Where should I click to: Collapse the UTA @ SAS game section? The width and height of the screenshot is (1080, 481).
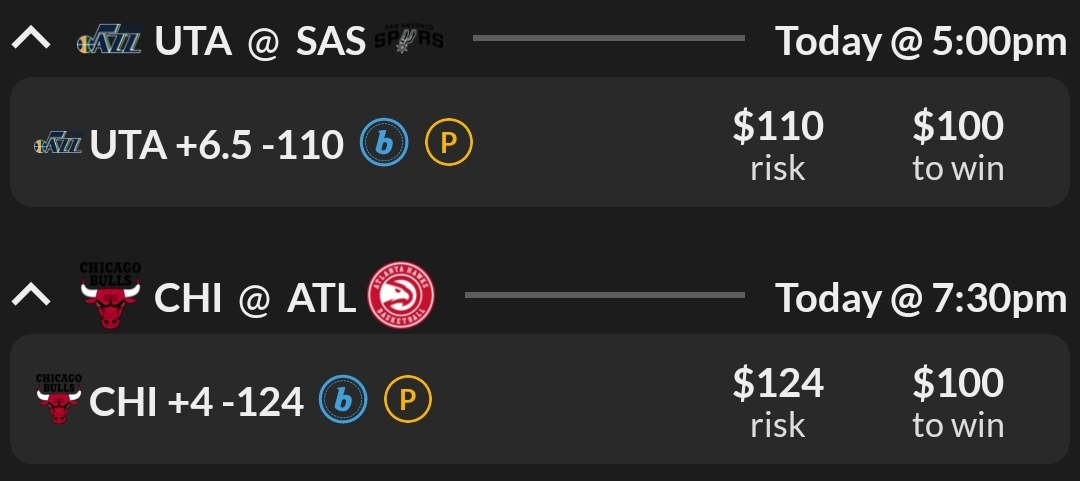point(33,41)
